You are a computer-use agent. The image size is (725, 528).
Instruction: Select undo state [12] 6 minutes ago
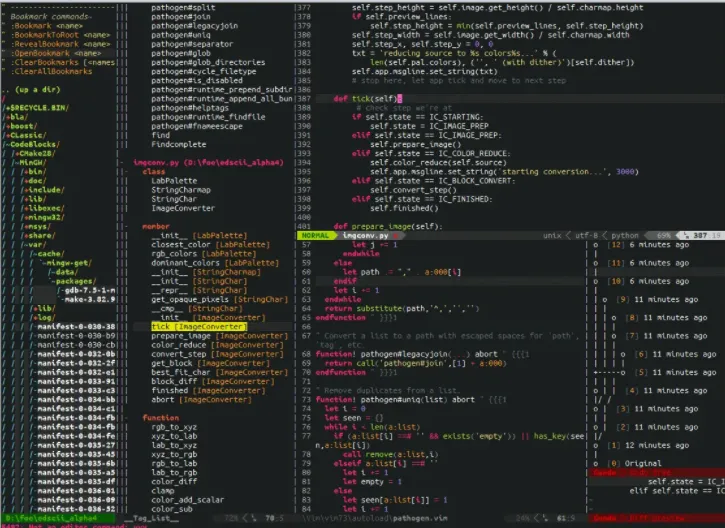(x=650, y=245)
